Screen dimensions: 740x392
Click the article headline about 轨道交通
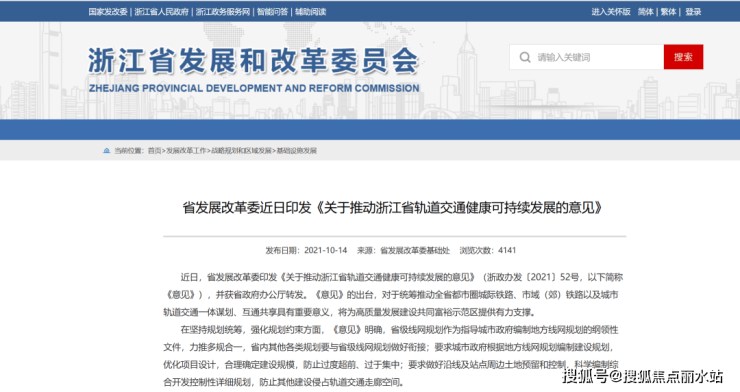pos(393,208)
